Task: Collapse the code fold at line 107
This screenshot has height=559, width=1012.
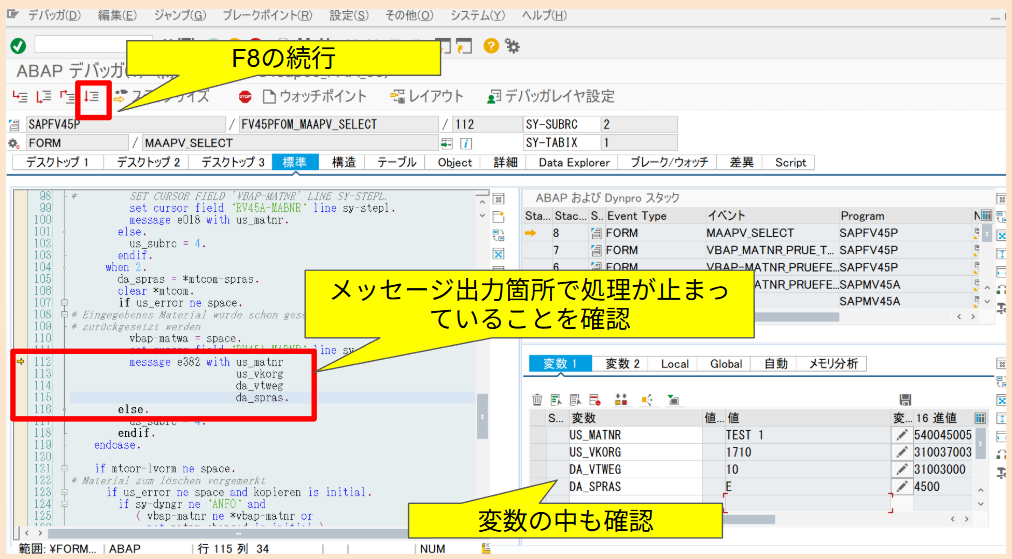Action: point(65,303)
